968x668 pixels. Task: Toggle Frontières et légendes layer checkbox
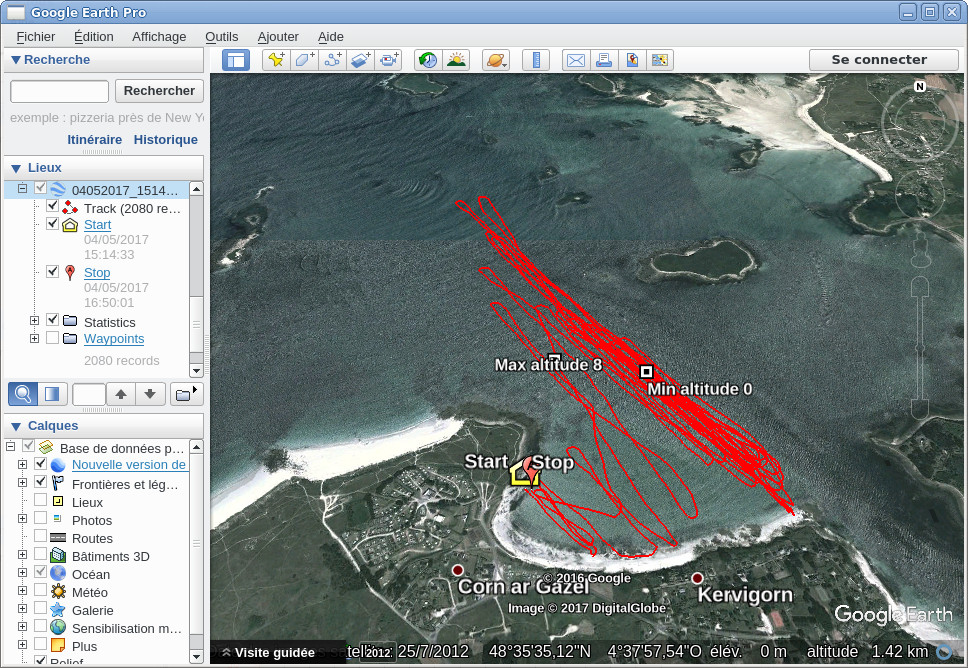tap(40, 481)
